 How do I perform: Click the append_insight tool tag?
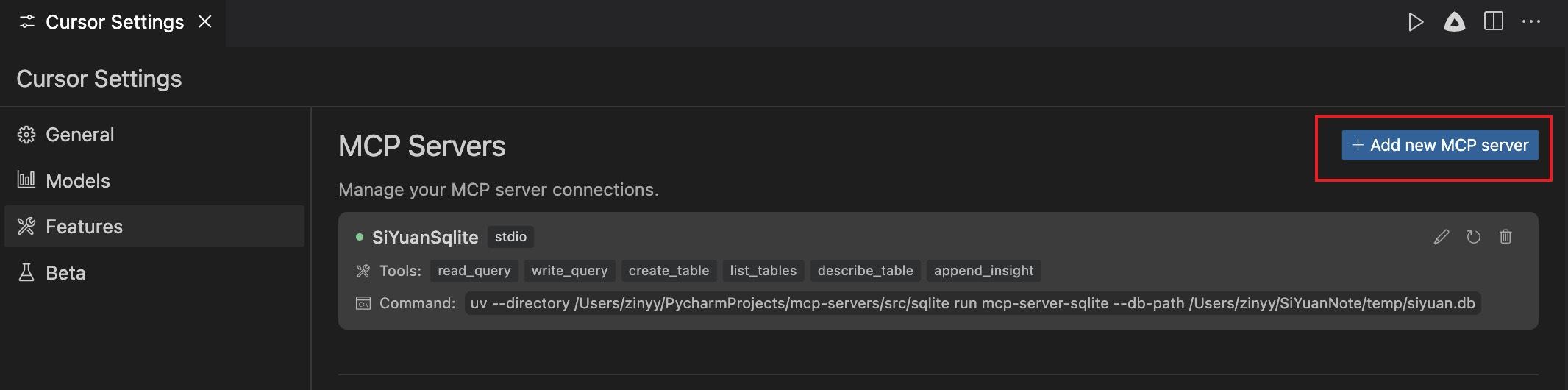click(983, 271)
